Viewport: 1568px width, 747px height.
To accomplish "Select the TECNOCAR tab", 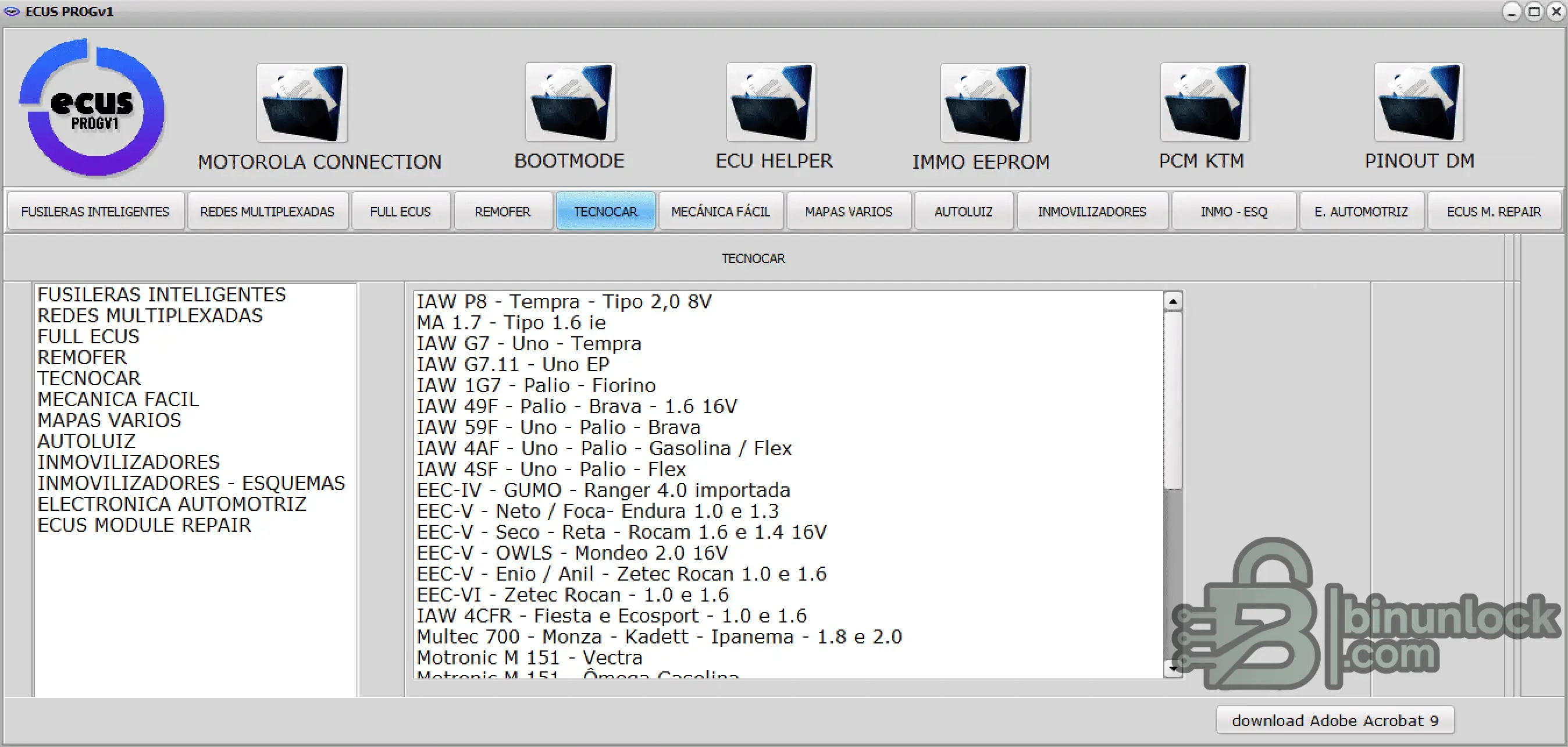I will click(605, 212).
